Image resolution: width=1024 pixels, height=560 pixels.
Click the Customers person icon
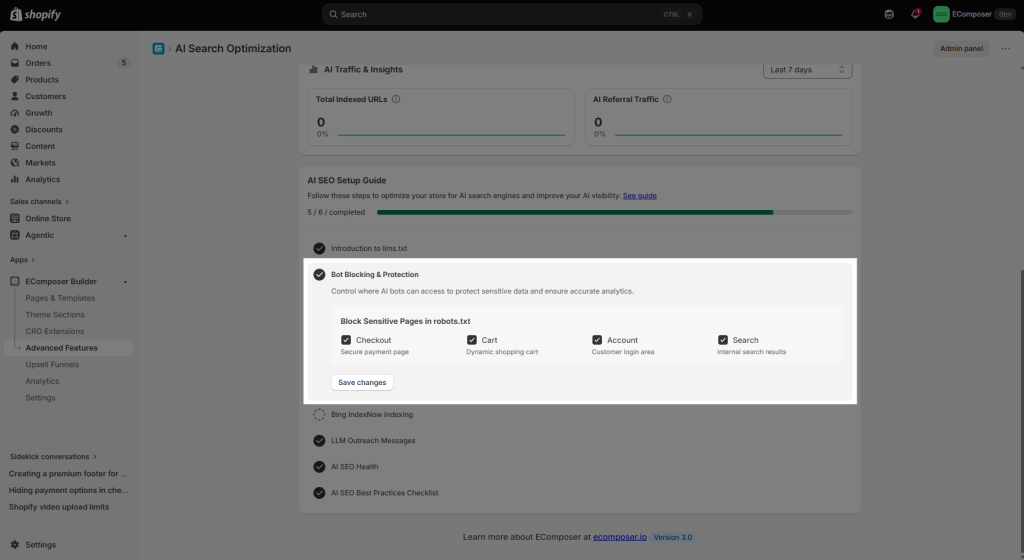click(x=15, y=97)
